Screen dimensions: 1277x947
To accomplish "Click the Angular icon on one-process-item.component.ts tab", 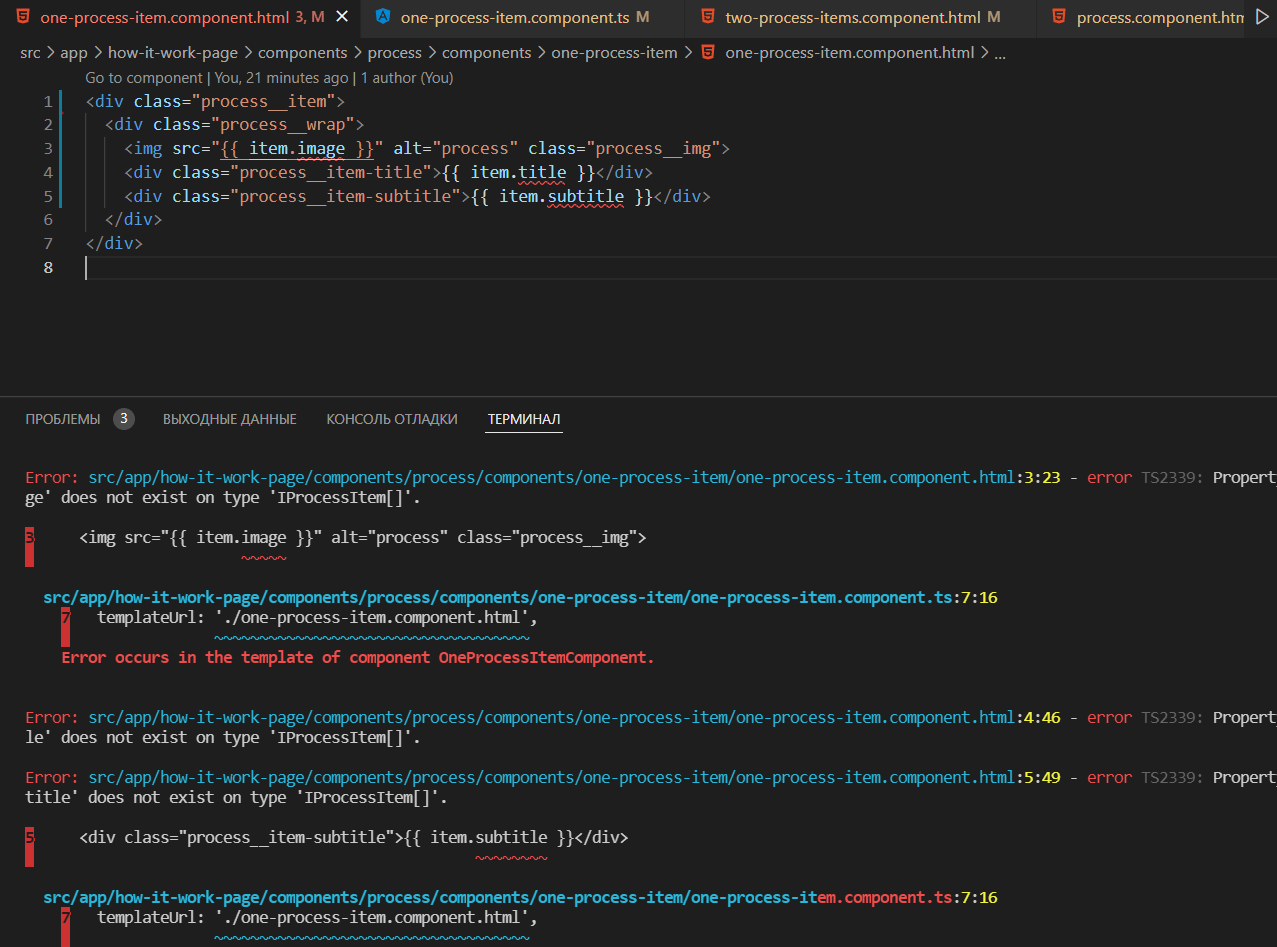I will (x=383, y=17).
